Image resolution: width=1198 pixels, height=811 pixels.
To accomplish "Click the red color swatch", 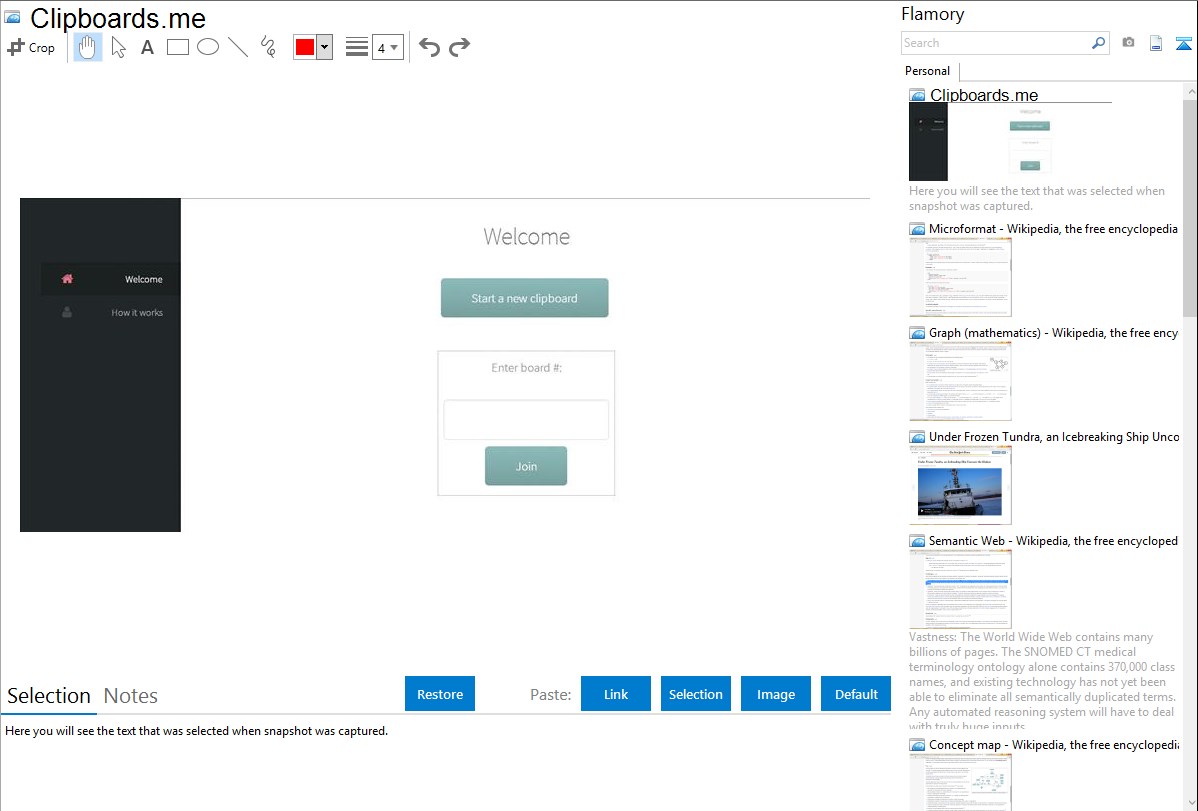I will click(x=305, y=47).
